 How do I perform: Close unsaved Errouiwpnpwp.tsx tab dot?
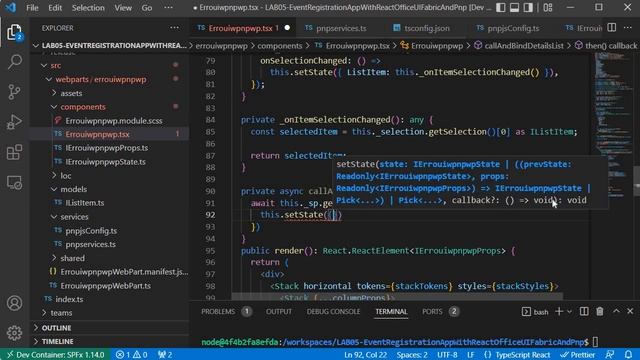pos(287,28)
